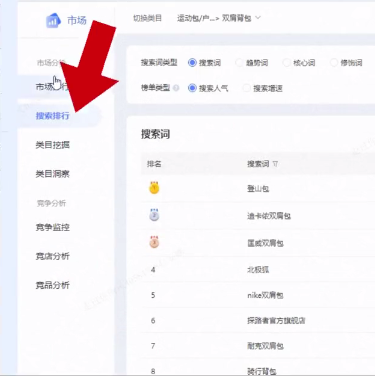Click the search term 登山包
Screen dimensions: 375x376
click(258, 189)
